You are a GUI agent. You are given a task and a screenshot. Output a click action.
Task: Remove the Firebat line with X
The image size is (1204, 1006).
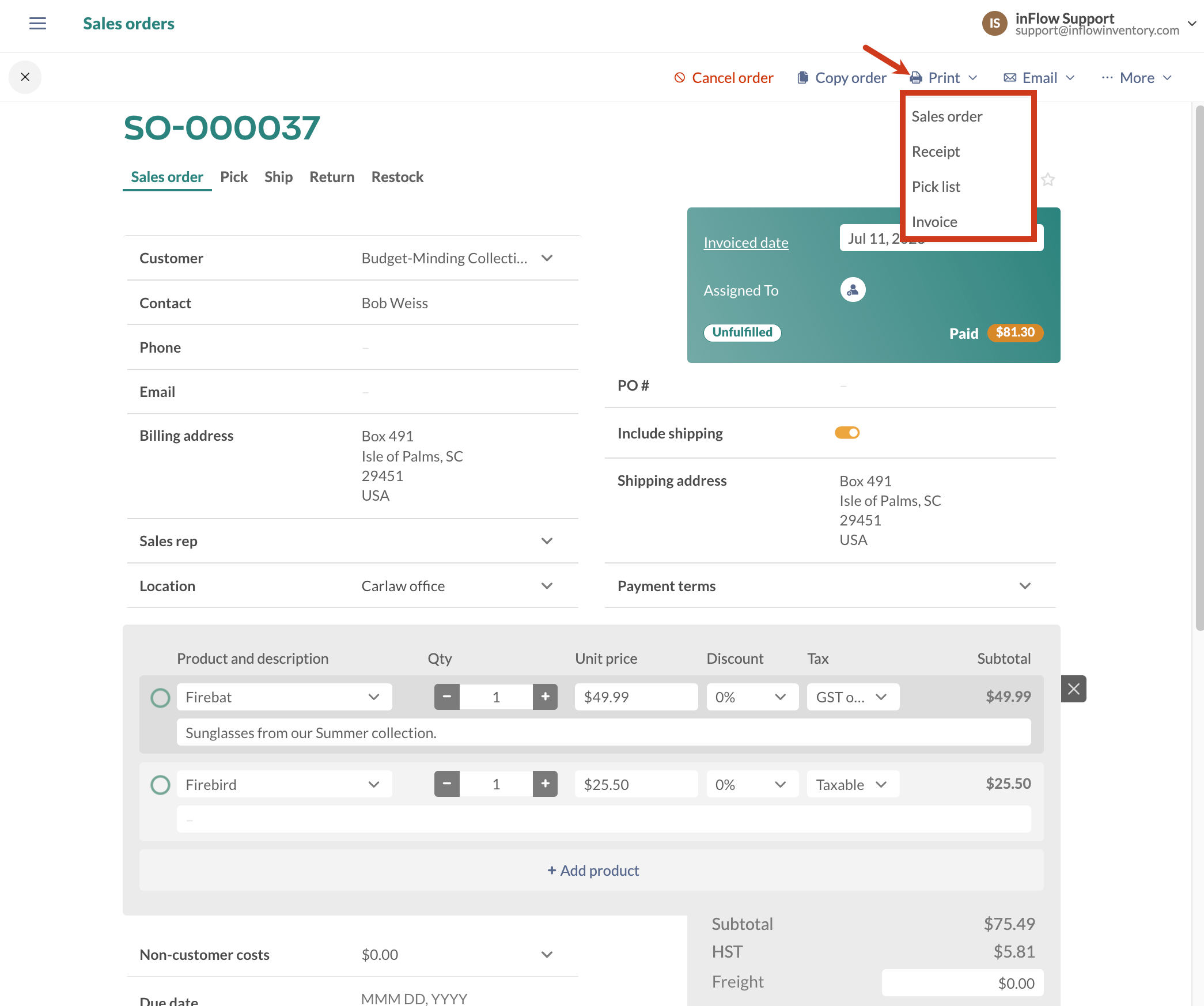click(x=1074, y=689)
